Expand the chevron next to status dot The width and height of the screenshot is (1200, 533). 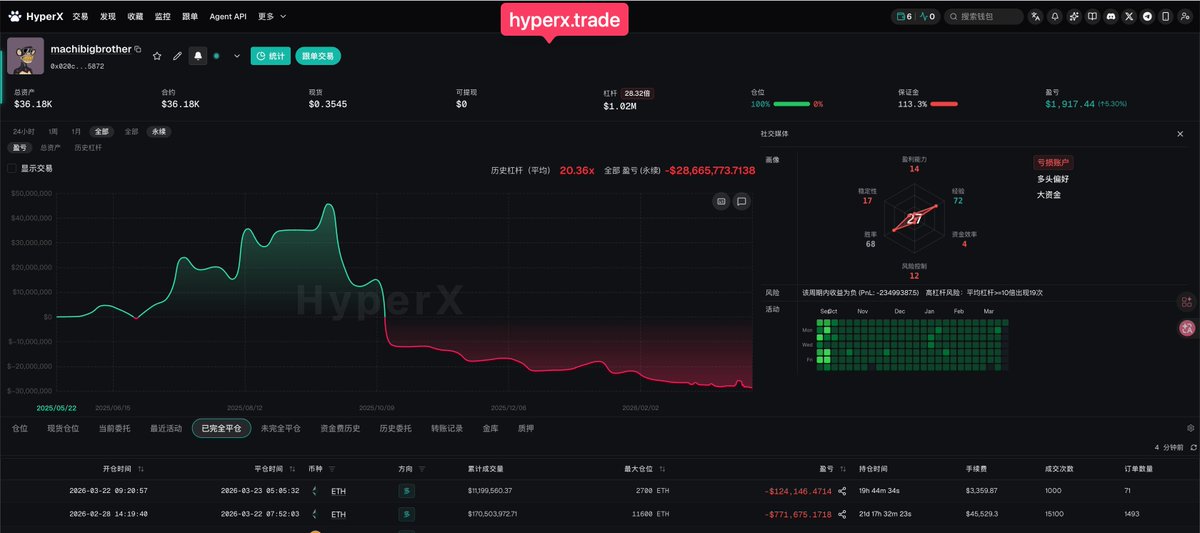point(237,56)
